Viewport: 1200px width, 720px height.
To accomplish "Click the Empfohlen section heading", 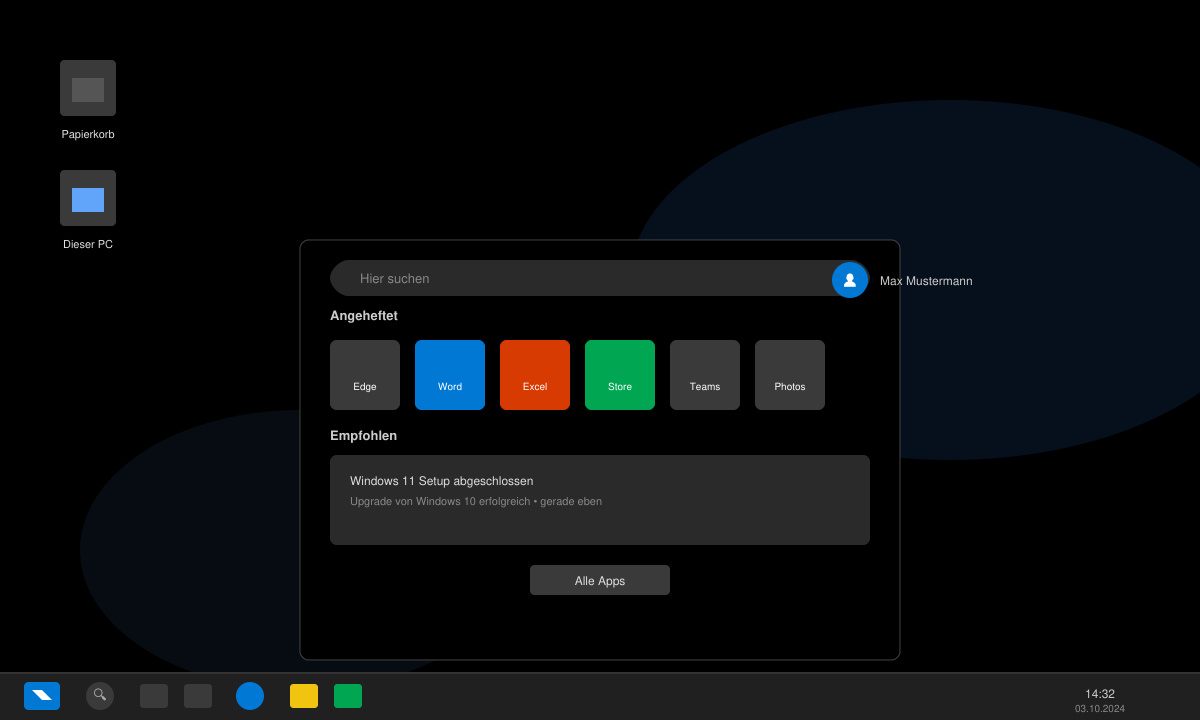I will pyautogui.click(x=364, y=436).
